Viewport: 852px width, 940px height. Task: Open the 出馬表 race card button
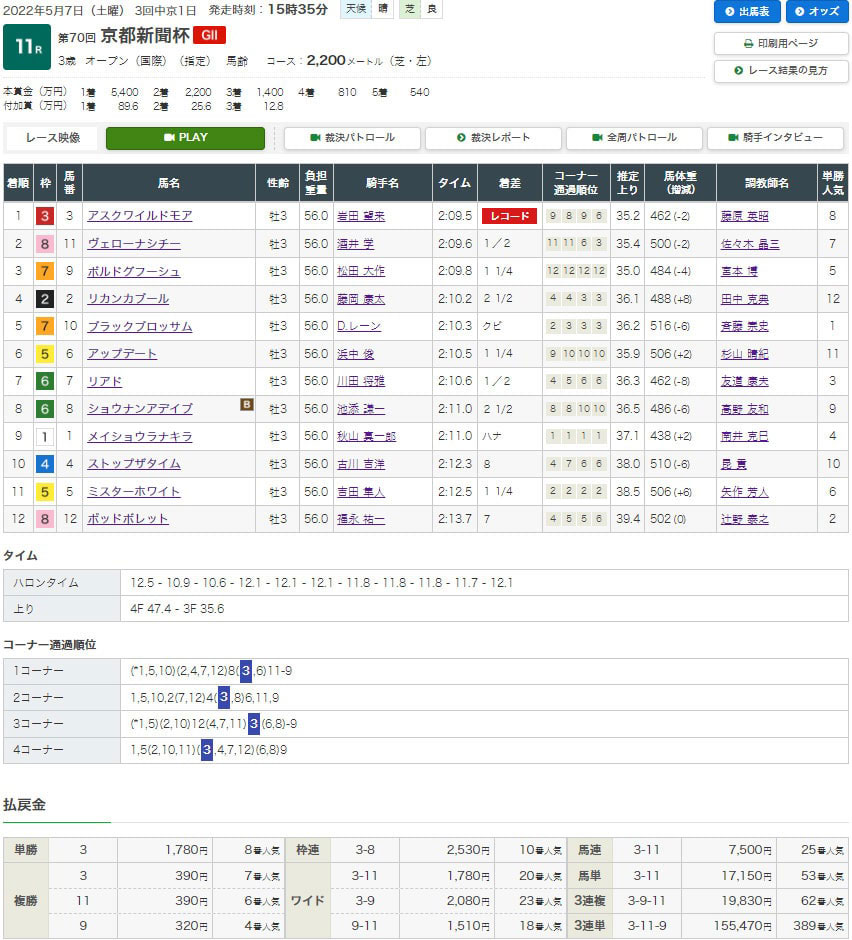coord(747,11)
